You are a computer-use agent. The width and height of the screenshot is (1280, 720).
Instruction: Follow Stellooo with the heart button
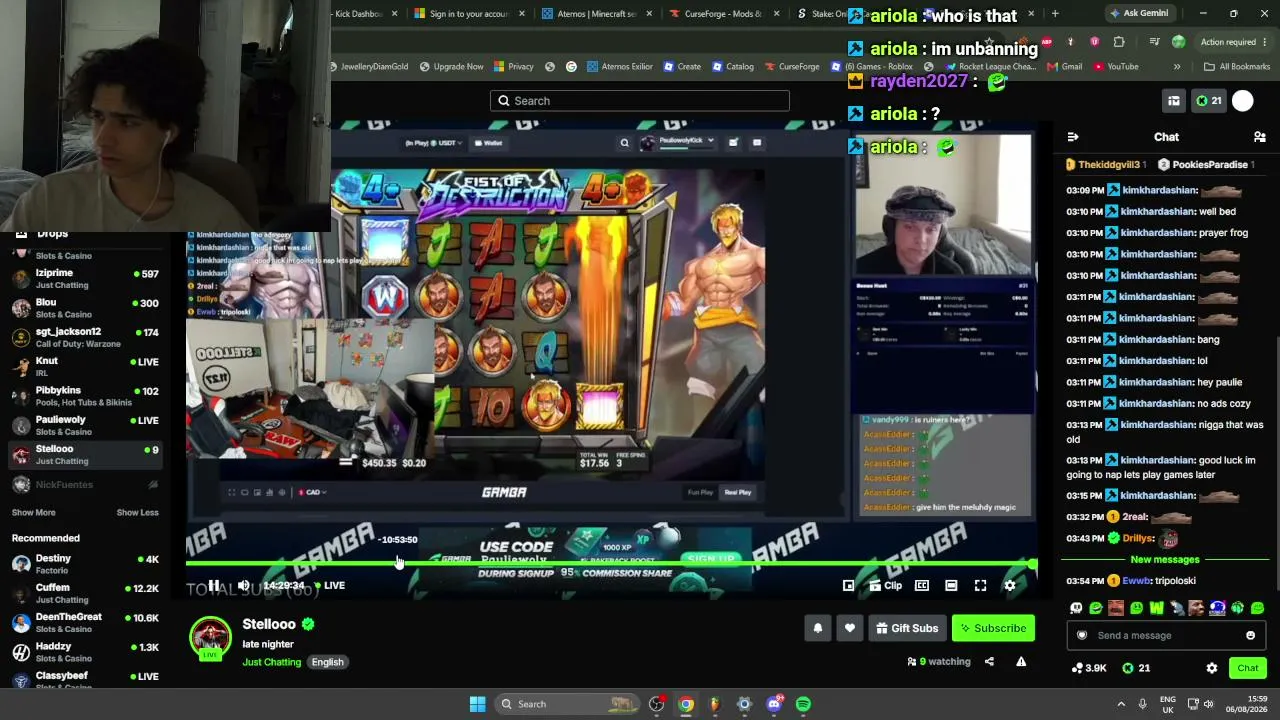click(849, 628)
